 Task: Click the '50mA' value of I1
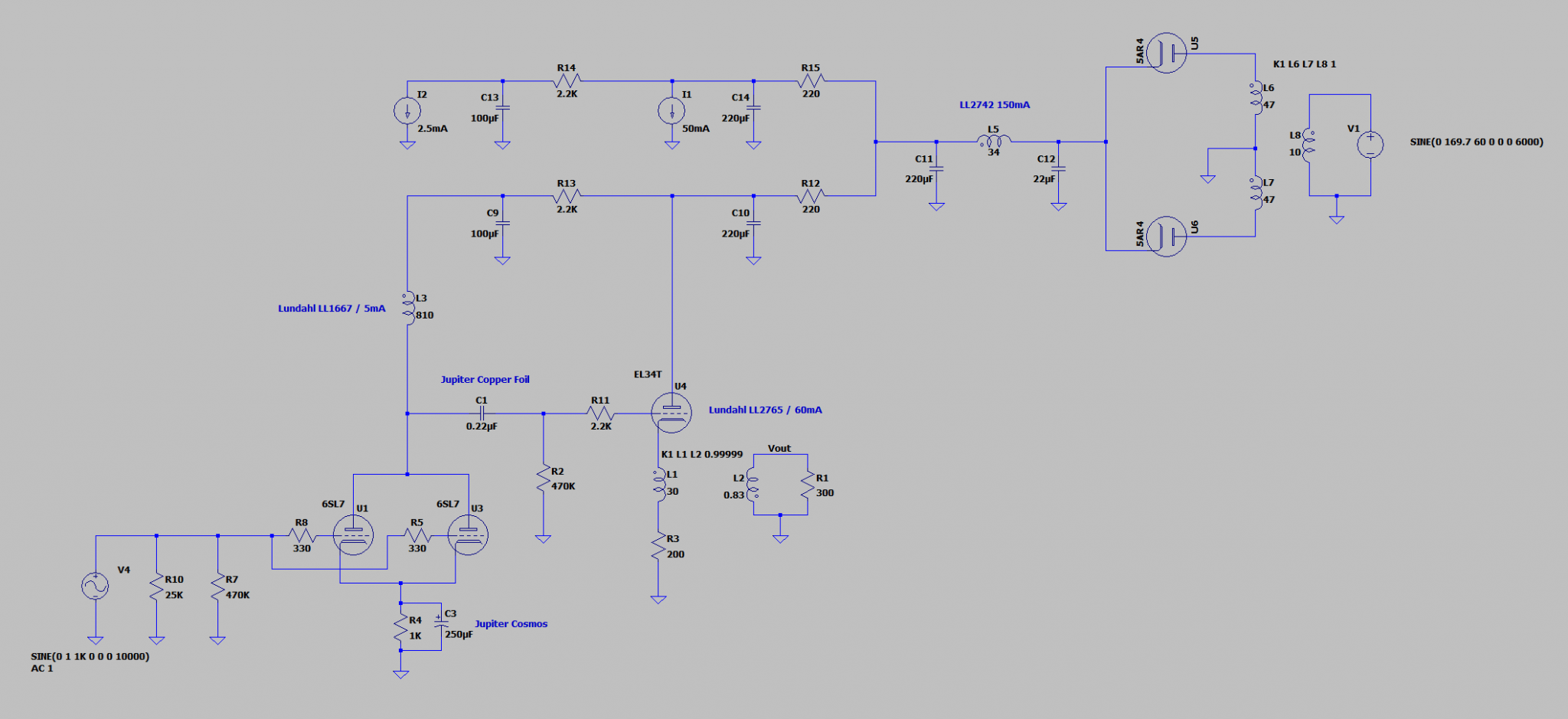click(695, 129)
